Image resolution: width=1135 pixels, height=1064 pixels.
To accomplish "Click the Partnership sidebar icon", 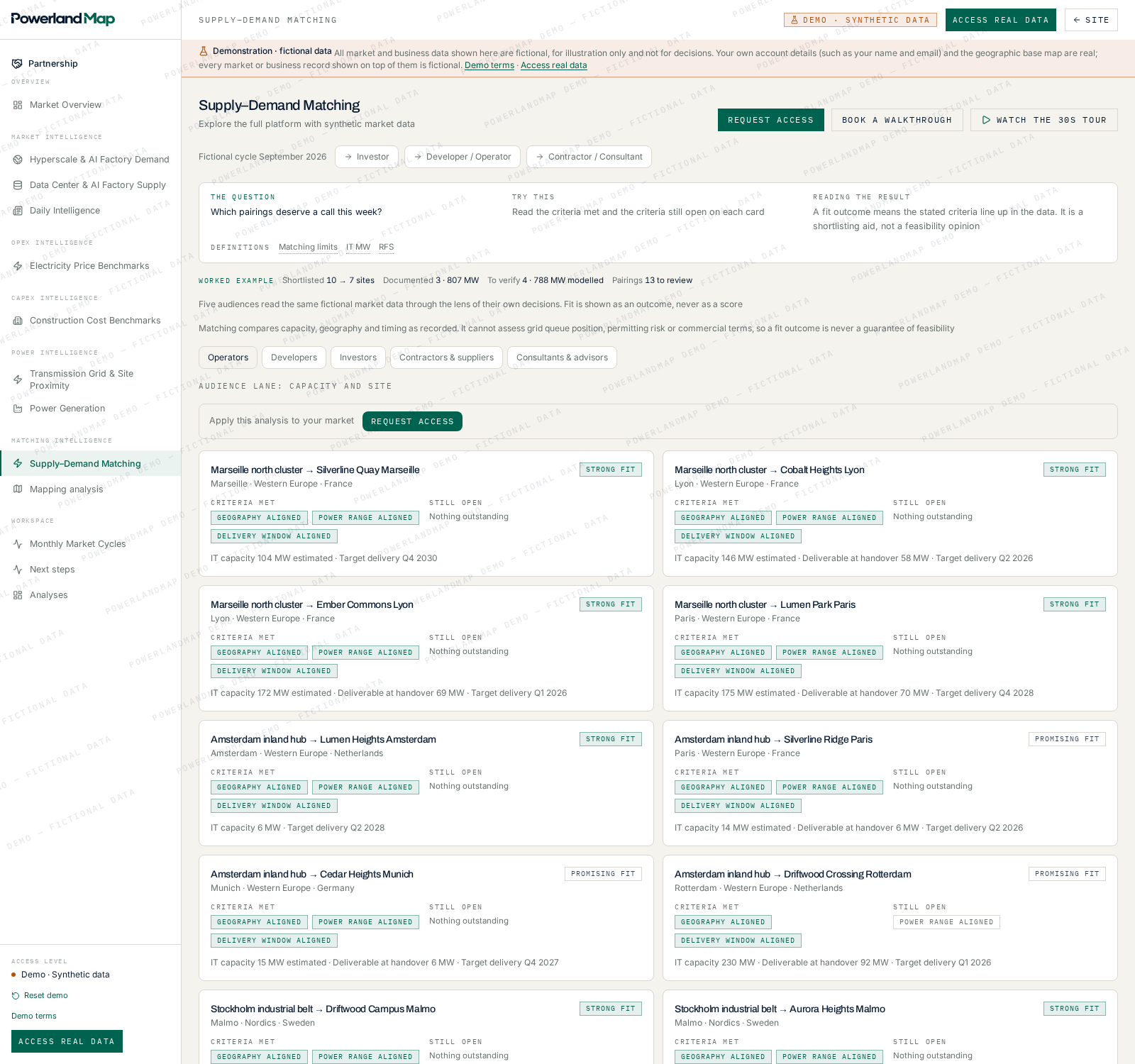I will [17, 64].
